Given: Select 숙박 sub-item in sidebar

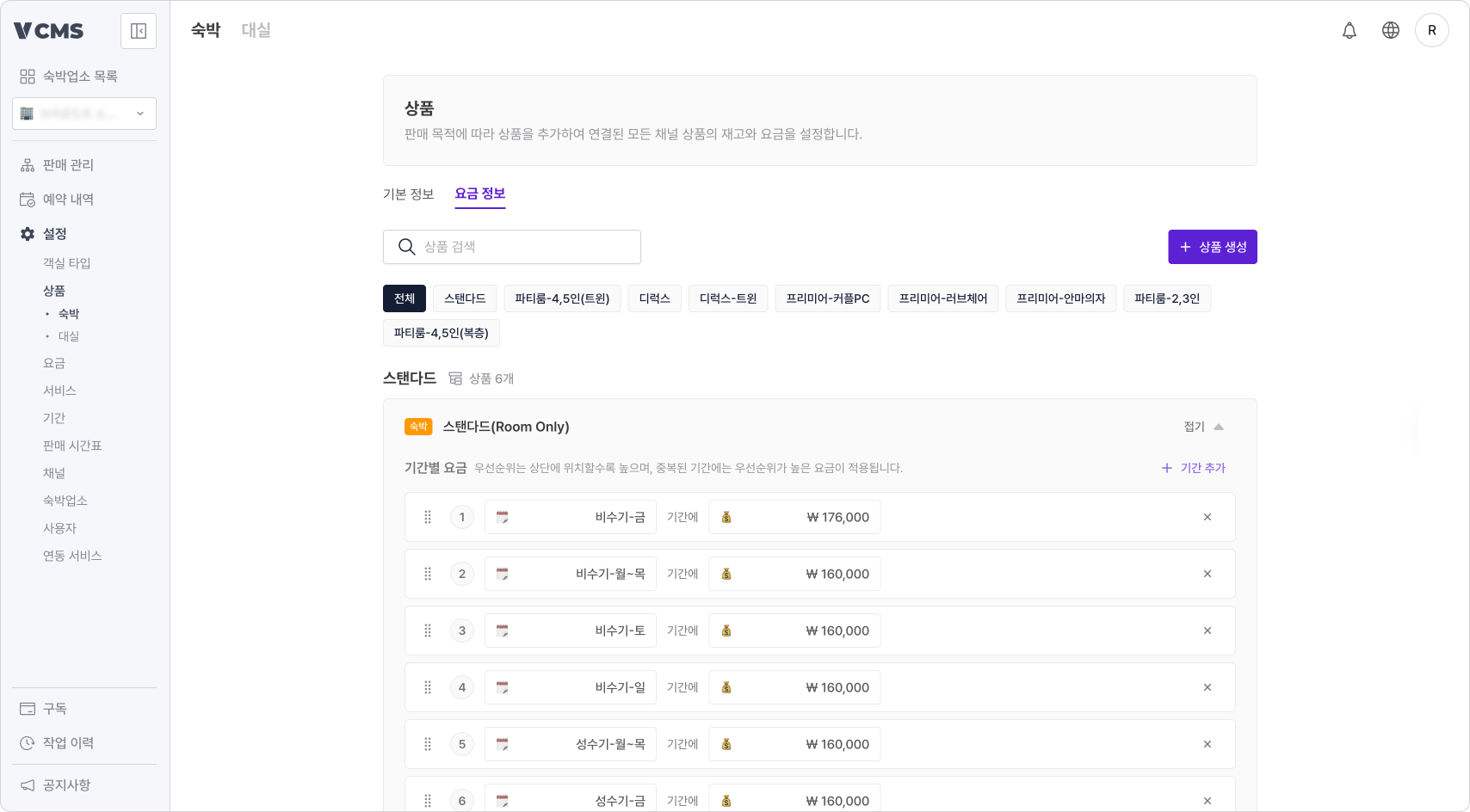Looking at the screenshot, I should (x=69, y=314).
